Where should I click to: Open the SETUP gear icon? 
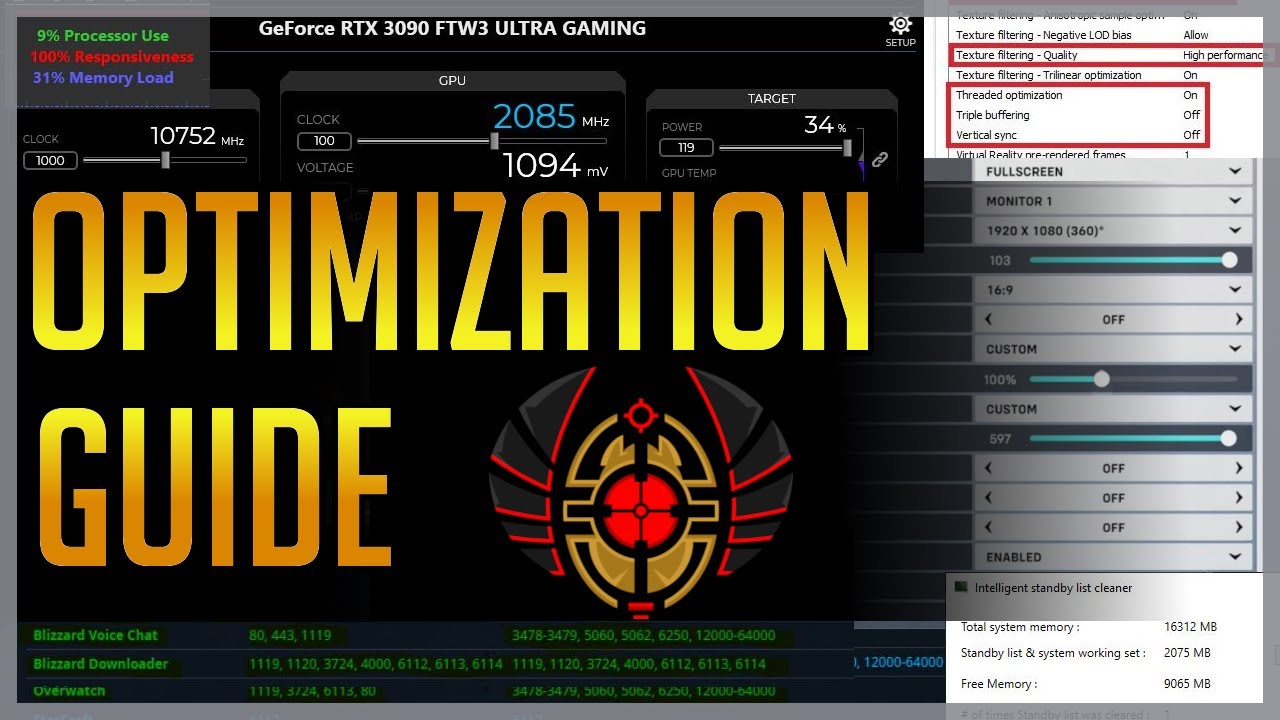pyautogui.click(x=900, y=25)
